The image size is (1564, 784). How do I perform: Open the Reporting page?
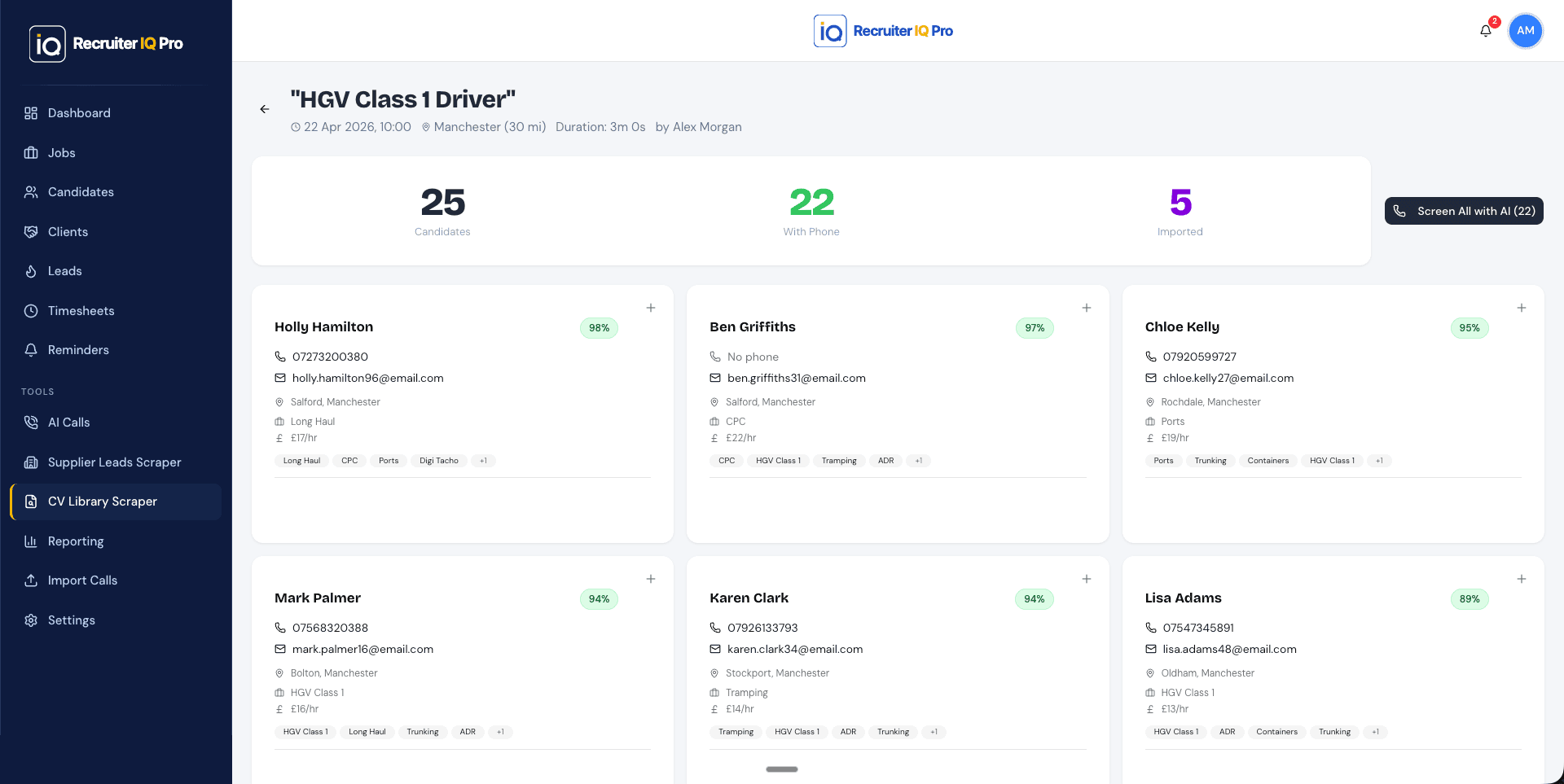point(116,541)
